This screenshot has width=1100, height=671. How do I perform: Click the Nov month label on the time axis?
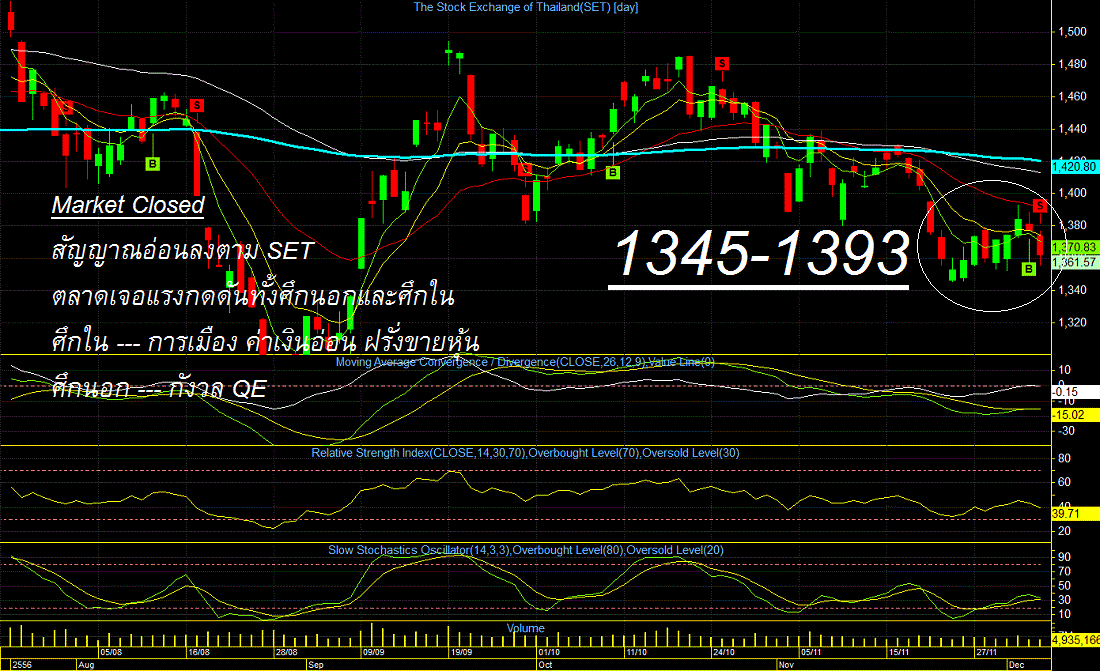point(786,665)
